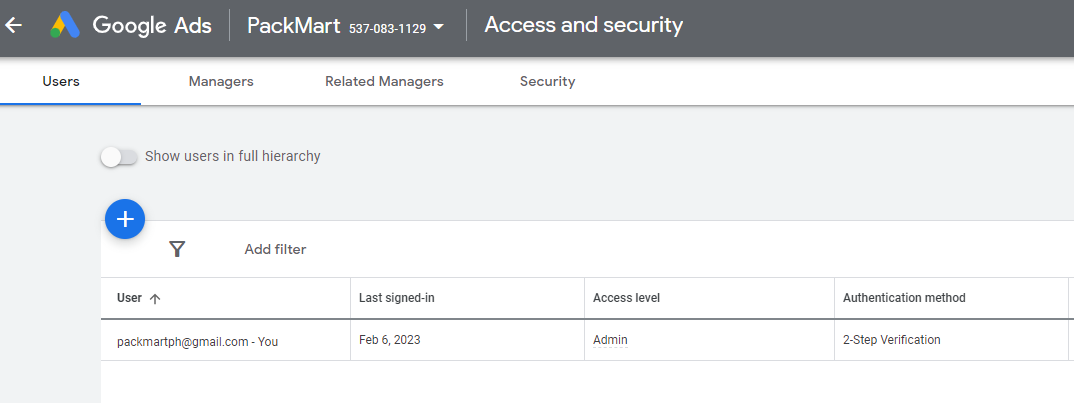Image resolution: width=1074 pixels, height=403 pixels.
Task: Switch to the Related Managers tab
Action: [384, 82]
